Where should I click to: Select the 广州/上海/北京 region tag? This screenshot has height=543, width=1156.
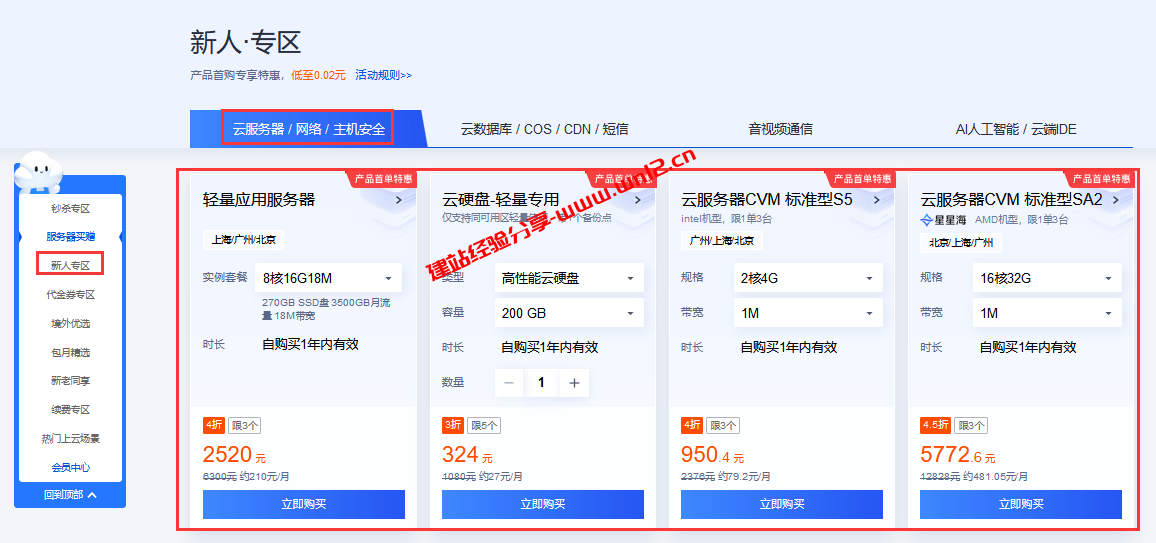coord(722,240)
